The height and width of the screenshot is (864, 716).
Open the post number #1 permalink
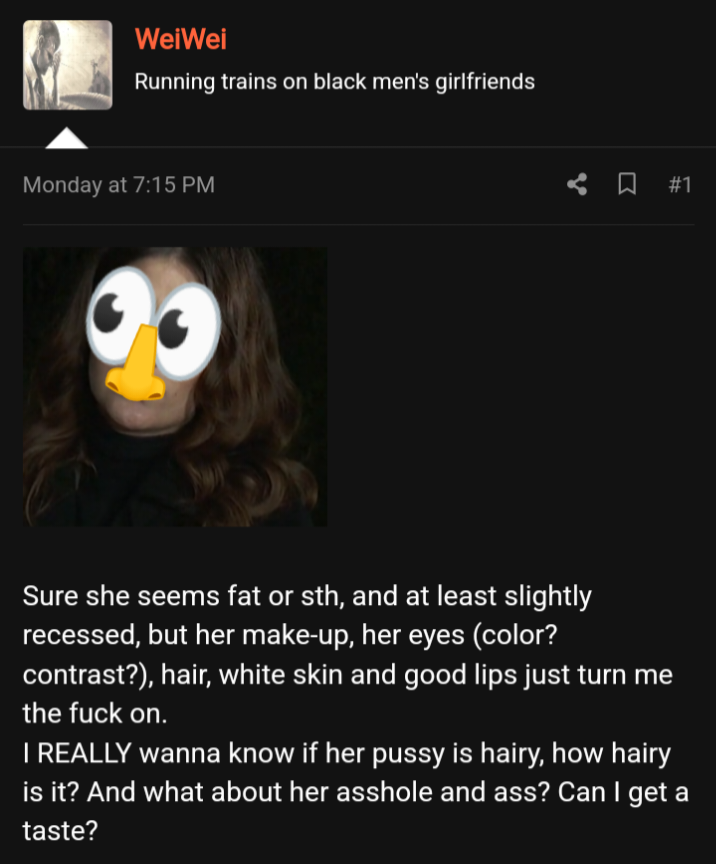coord(680,185)
